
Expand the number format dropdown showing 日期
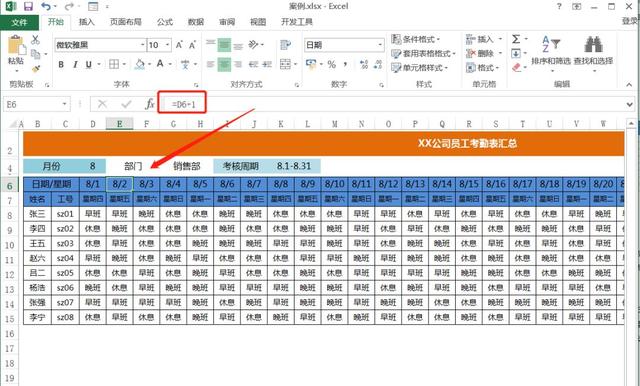[x=380, y=45]
